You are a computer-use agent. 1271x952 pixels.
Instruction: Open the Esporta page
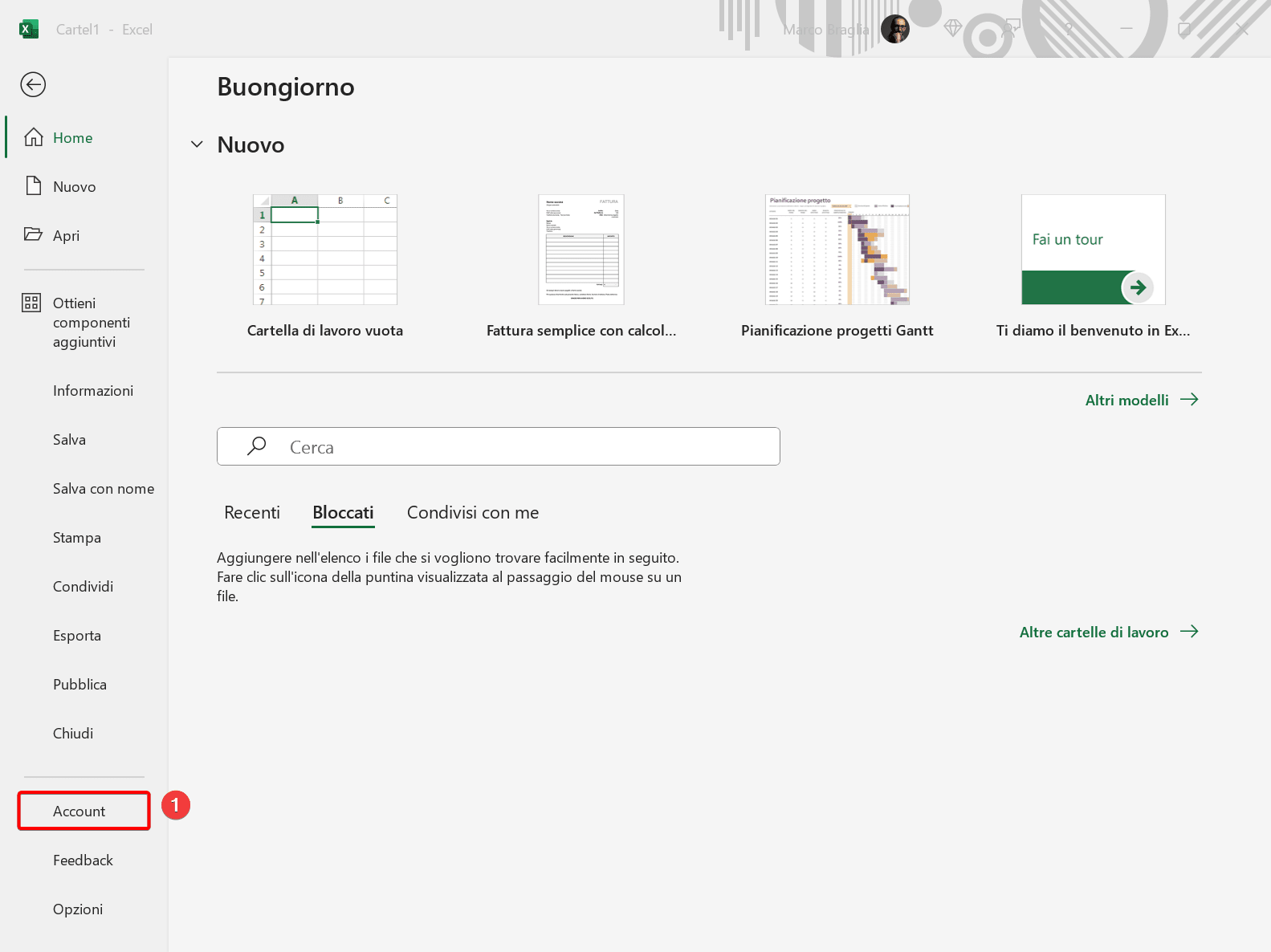77,636
